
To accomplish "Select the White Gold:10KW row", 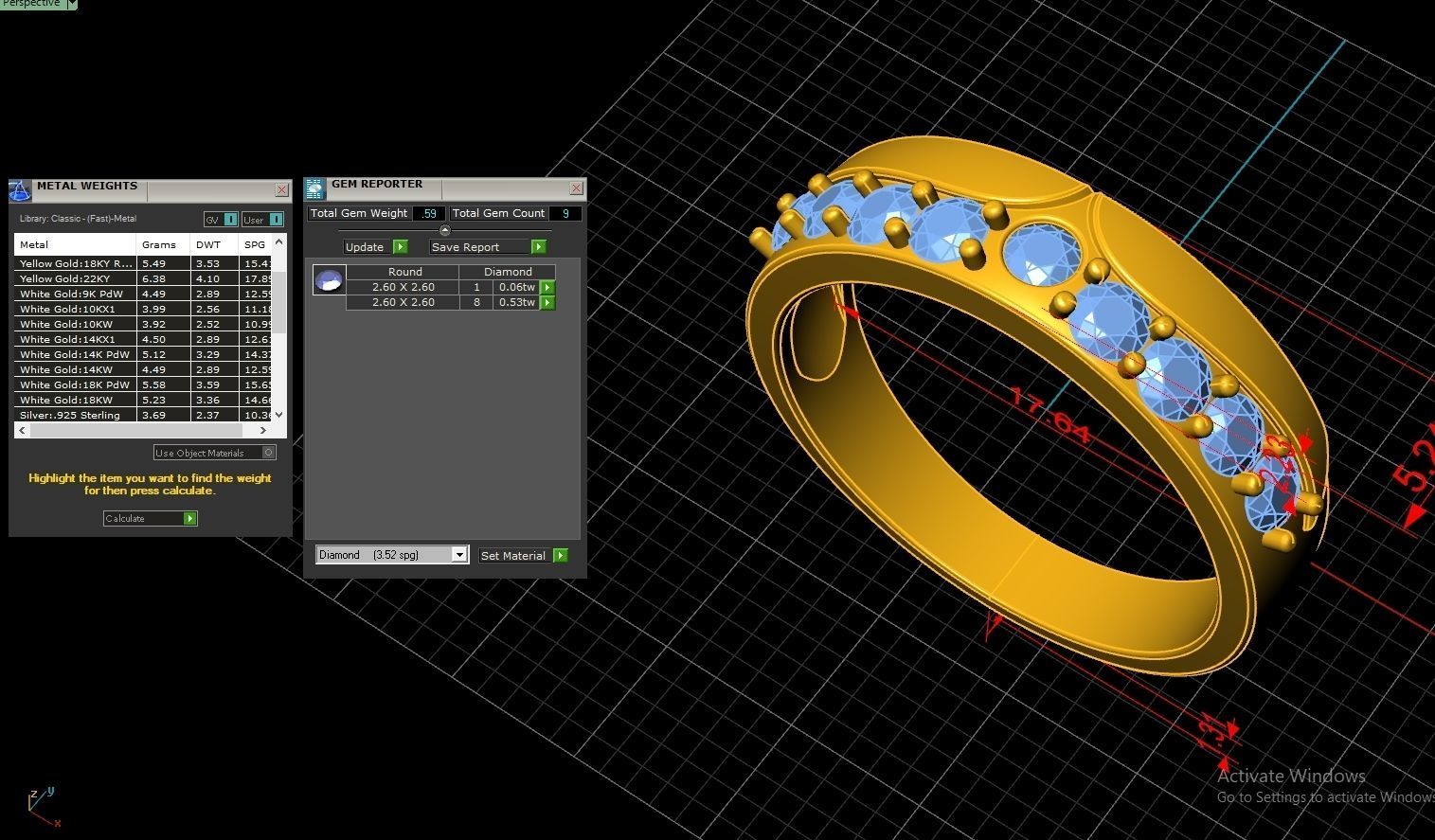I will click(x=144, y=324).
